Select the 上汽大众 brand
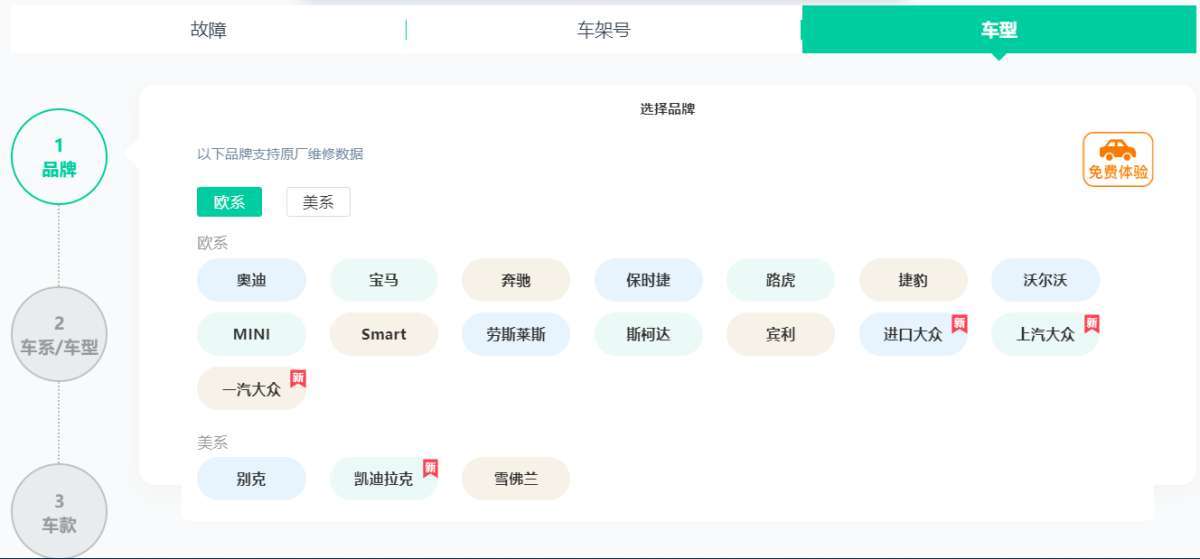Screen dimensions: 1200x559 pos(1045,334)
